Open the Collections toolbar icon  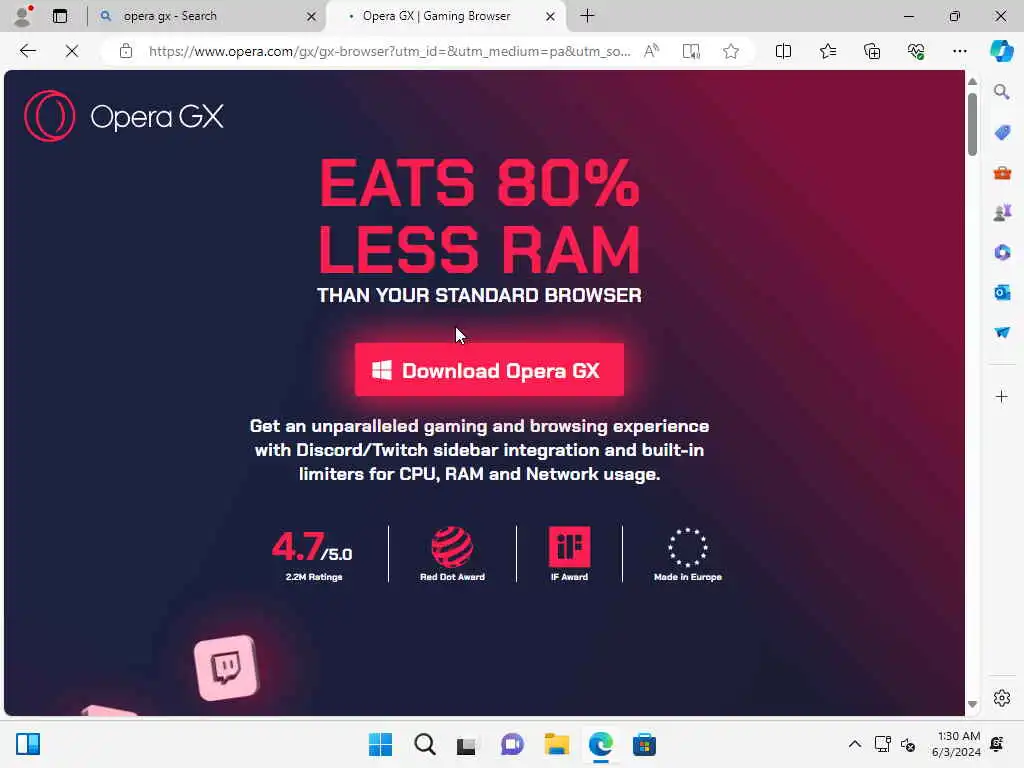(872, 51)
